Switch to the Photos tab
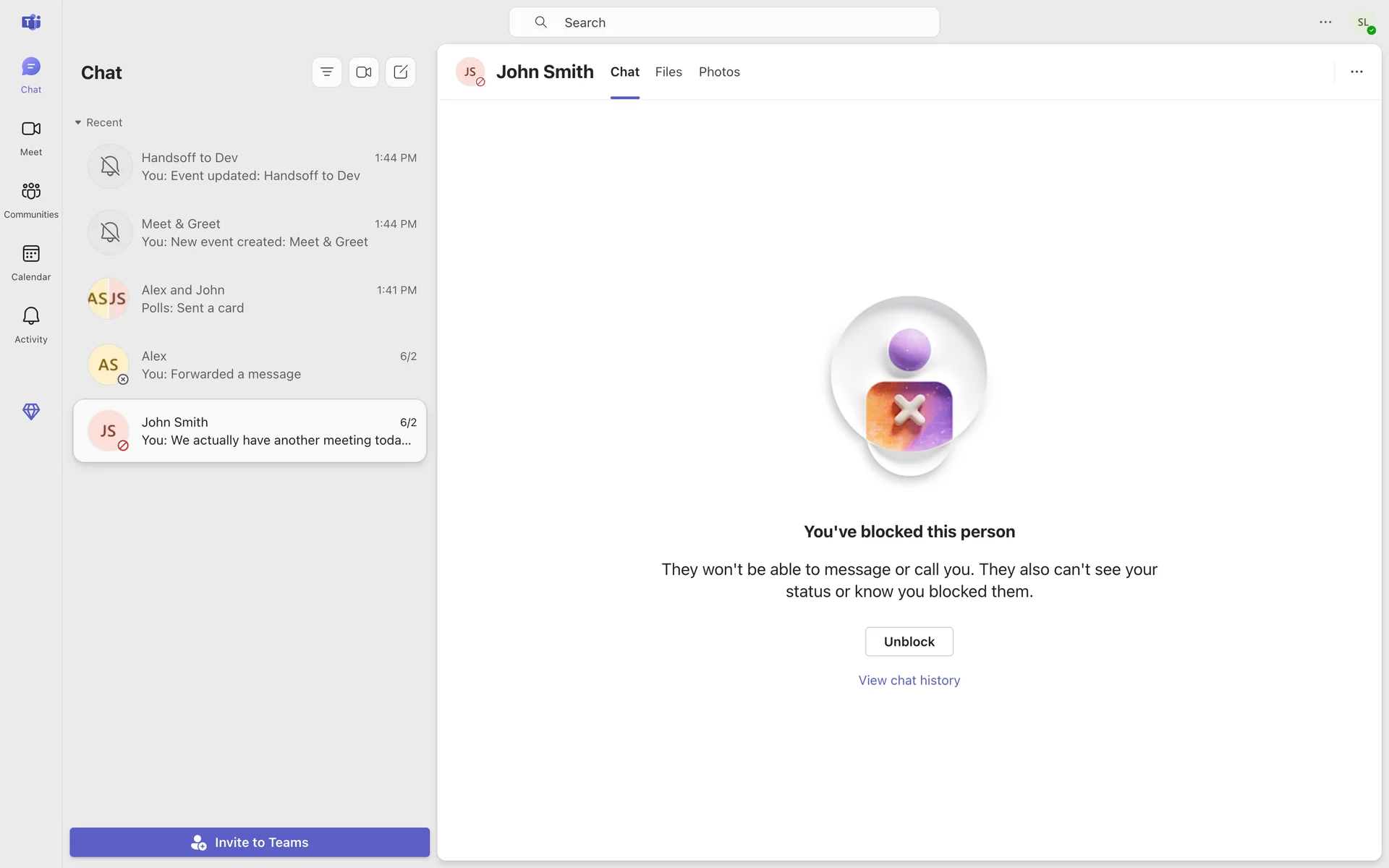This screenshot has height=868, width=1389. pos(719,72)
